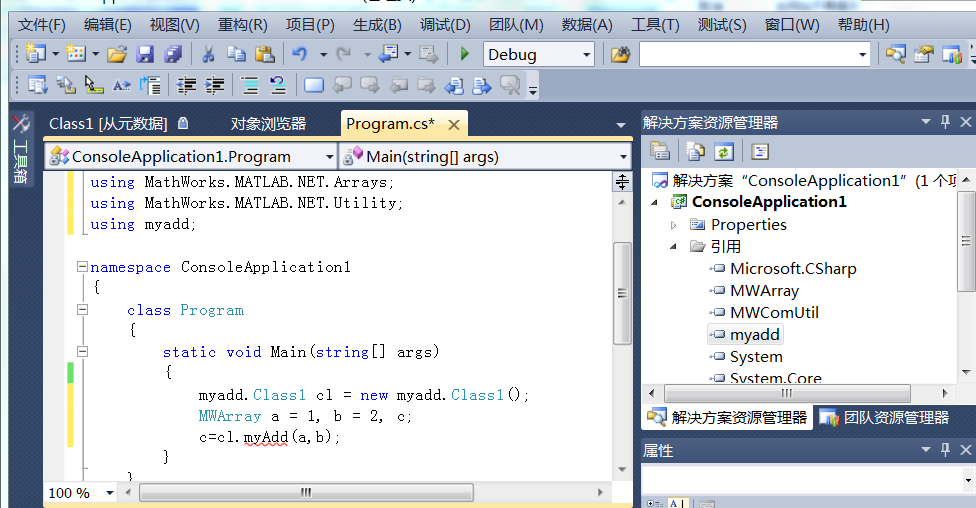Pin the Solution Explorer panel
The height and width of the screenshot is (508, 976).
tap(946, 121)
